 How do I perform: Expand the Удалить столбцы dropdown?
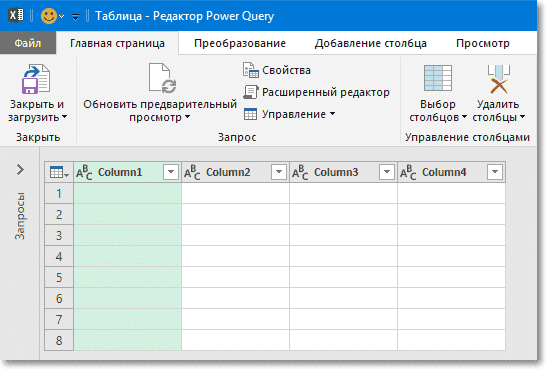(x=522, y=117)
